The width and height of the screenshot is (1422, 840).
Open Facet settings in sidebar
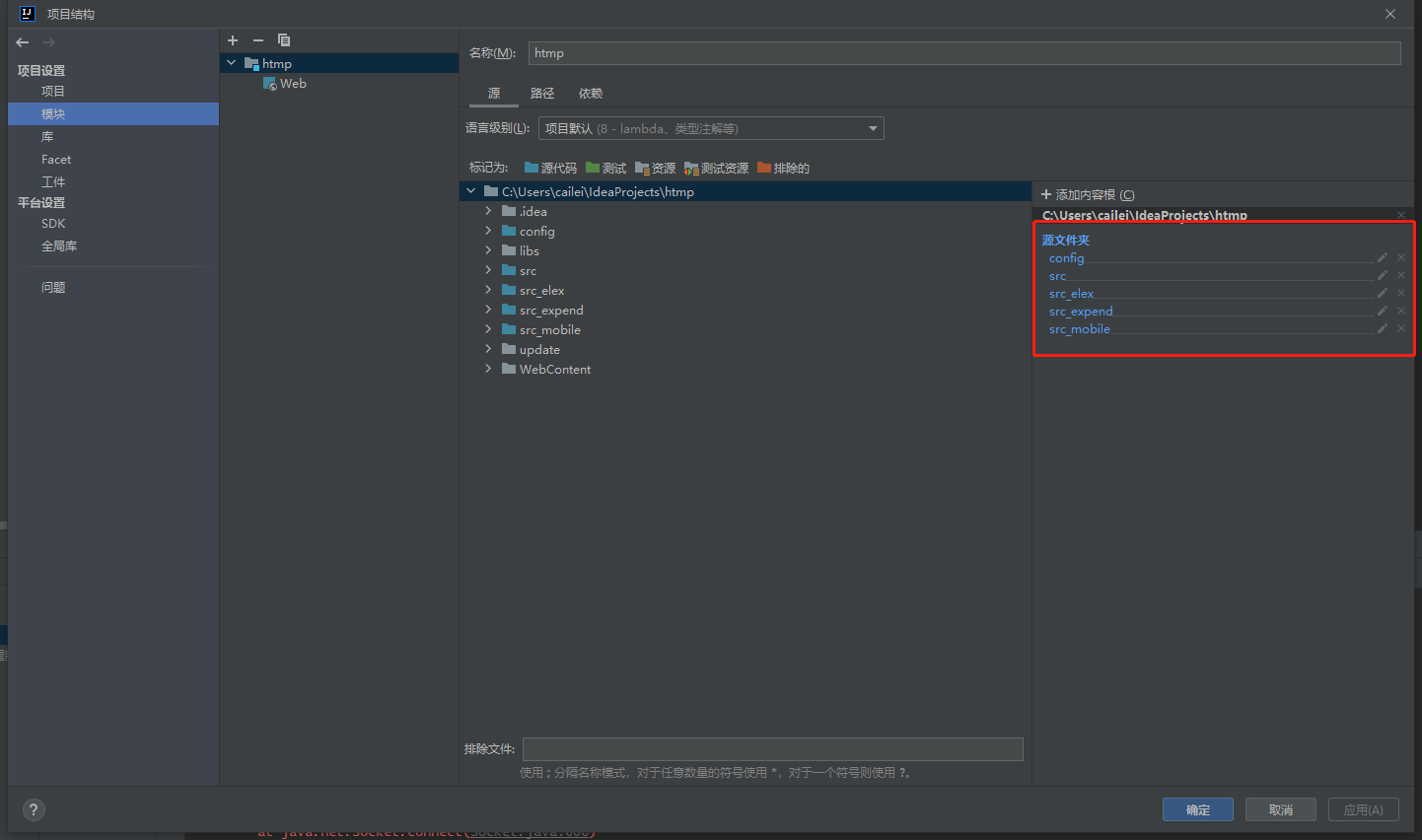56,160
